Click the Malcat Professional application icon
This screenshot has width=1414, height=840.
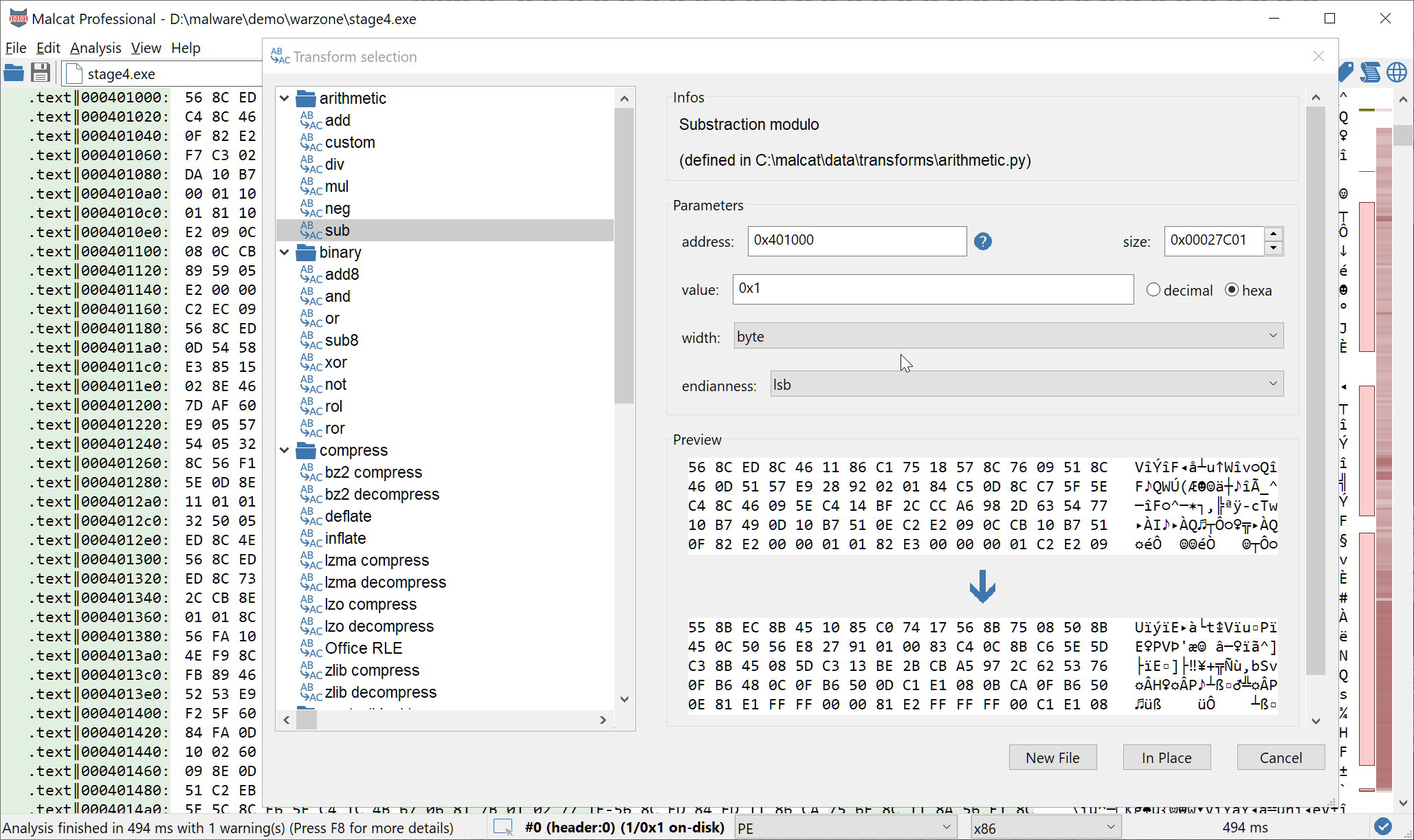coord(18,18)
